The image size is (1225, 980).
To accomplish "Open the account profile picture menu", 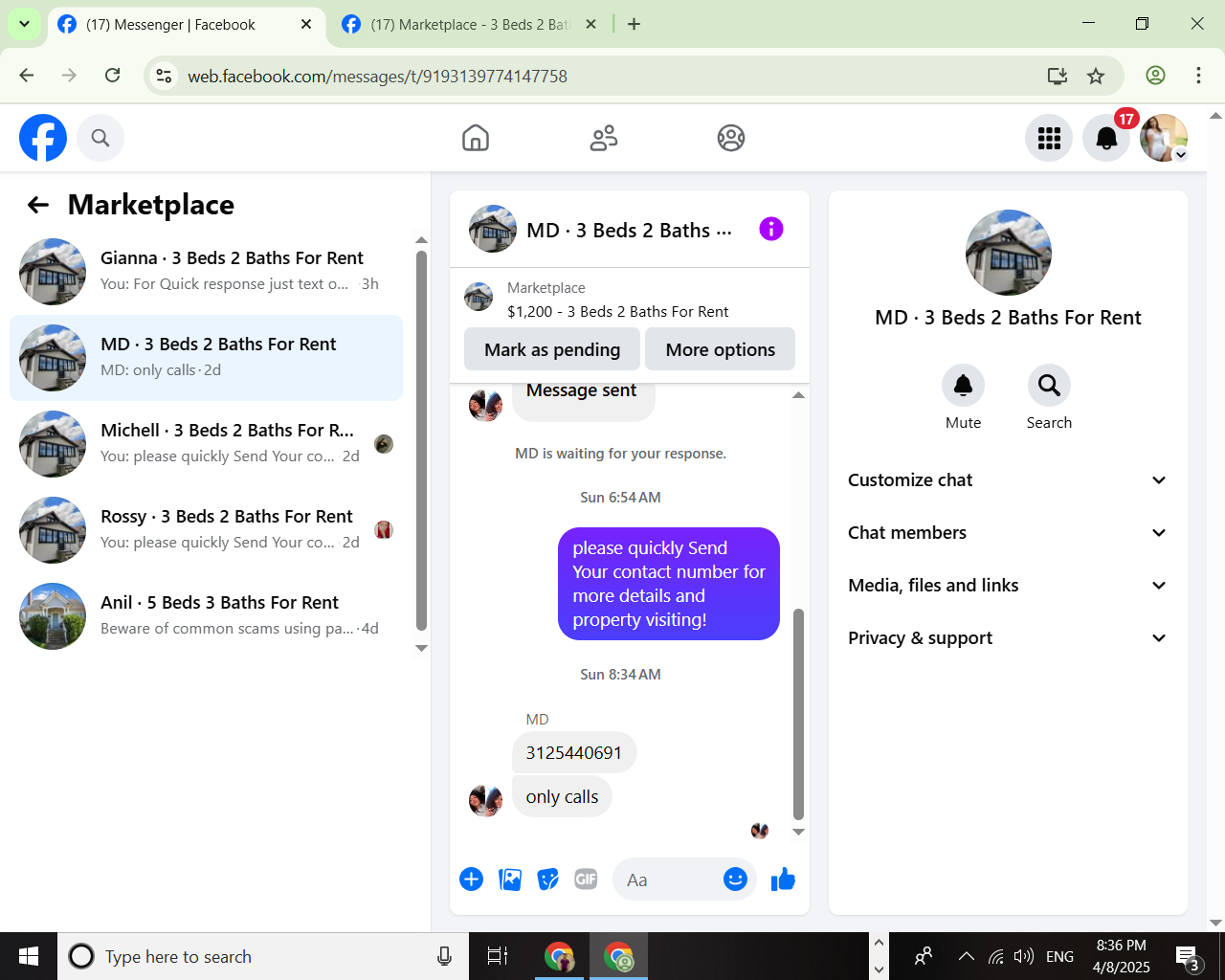I will coord(1164,138).
